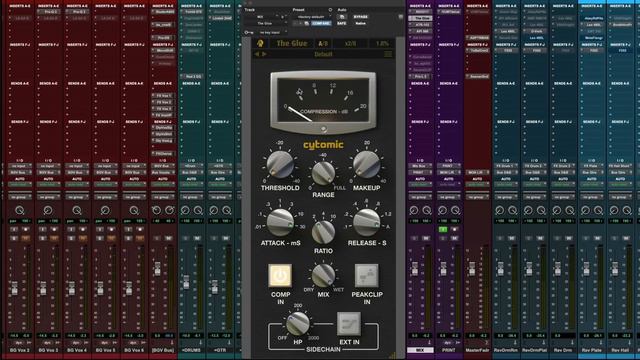The image size is (640, 360).
Task: Click the A/B button in The Glue
Action: [x=323, y=43]
